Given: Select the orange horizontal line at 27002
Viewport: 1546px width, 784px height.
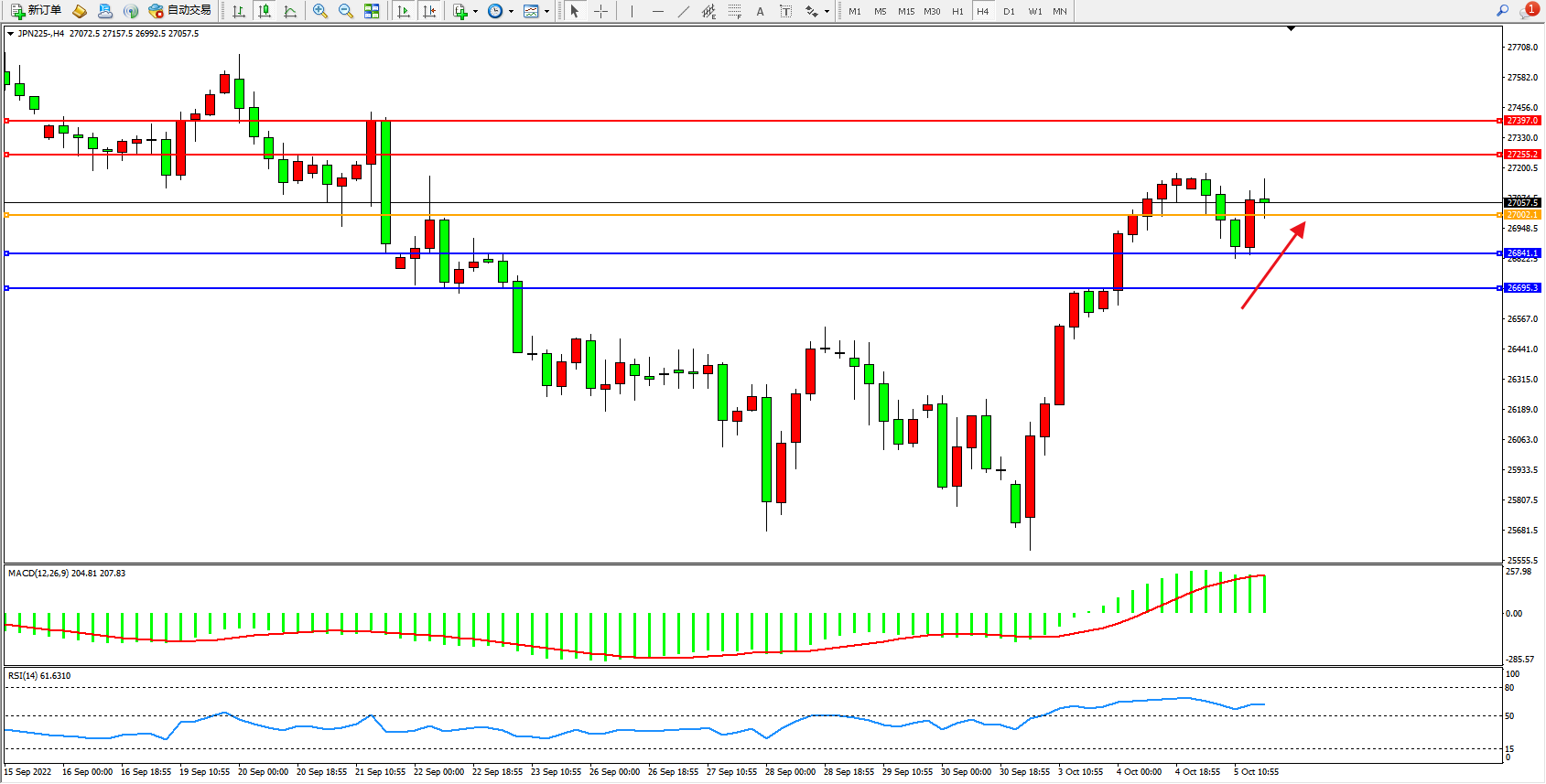Looking at the screenshot, I should [x=732, y=215].
